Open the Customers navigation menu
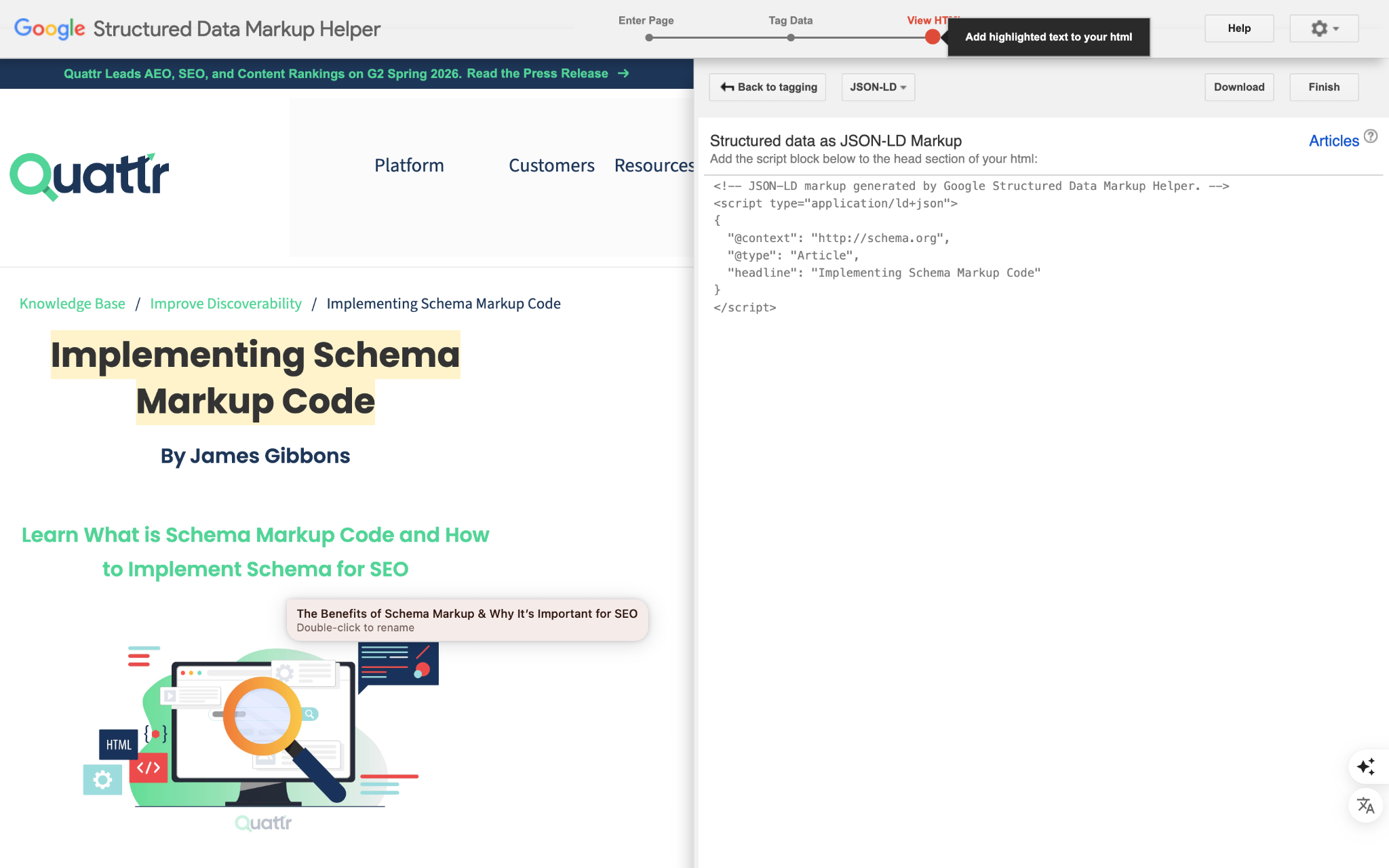 pyautogui.click(x=551, y=165)
